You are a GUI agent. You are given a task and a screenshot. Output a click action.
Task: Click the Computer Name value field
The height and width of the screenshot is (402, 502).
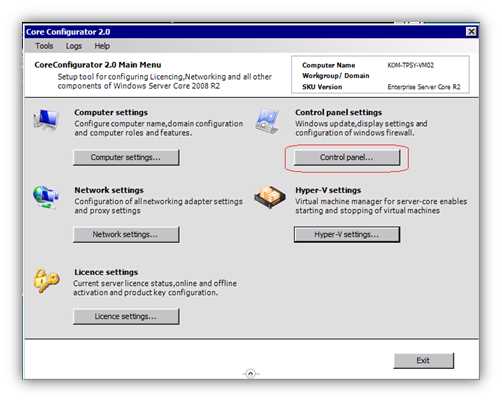click(x=411, y=65)
